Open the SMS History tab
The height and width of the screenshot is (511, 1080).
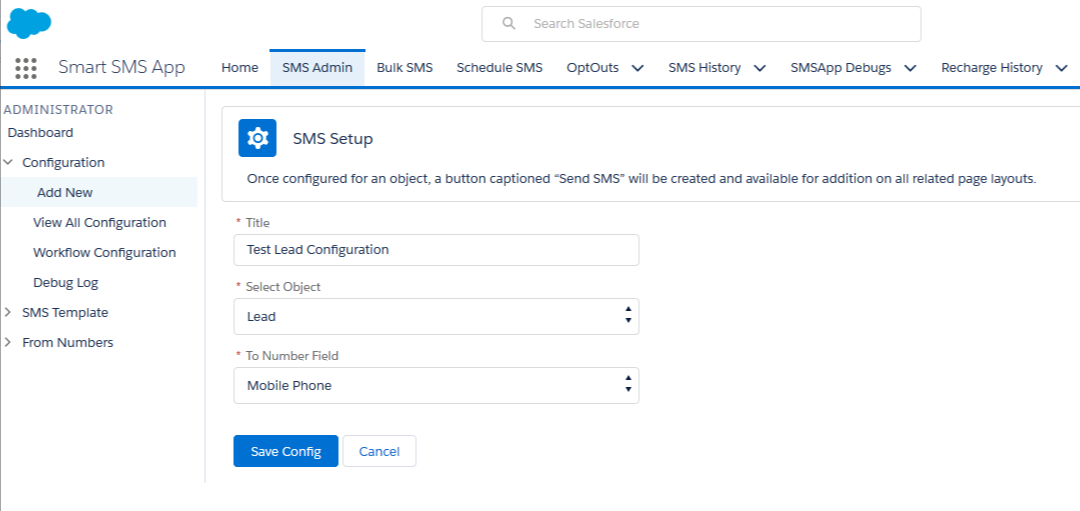click(x=705, y=67)
